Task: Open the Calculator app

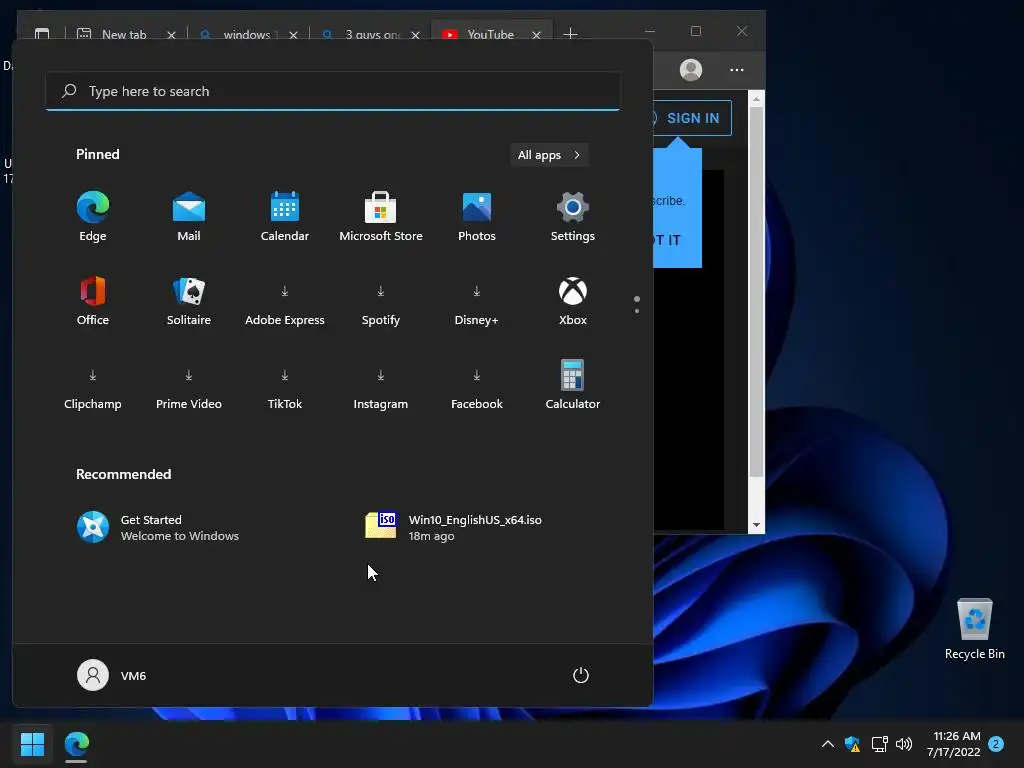Action: coord(573,385)
